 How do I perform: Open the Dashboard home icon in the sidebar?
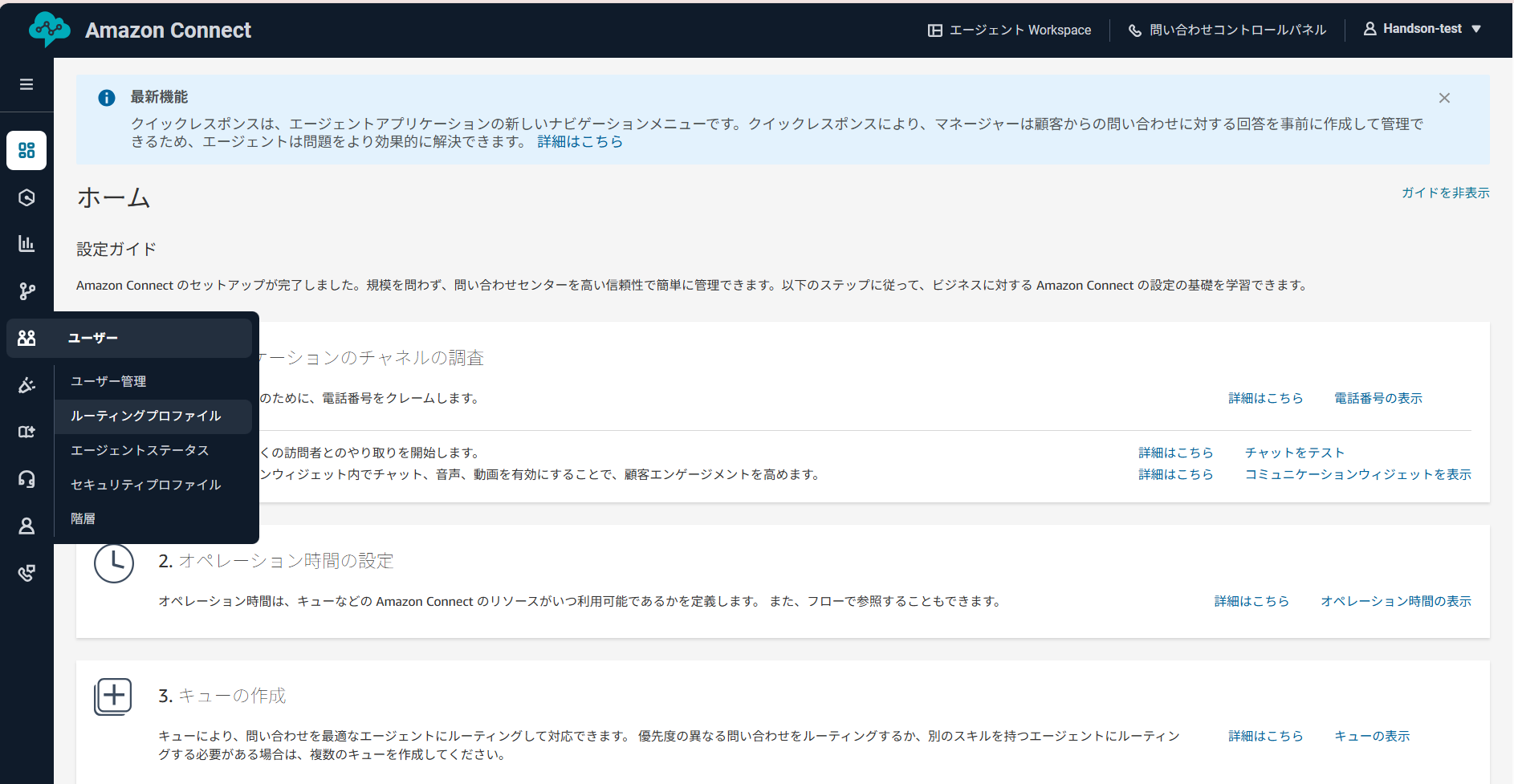26,150
